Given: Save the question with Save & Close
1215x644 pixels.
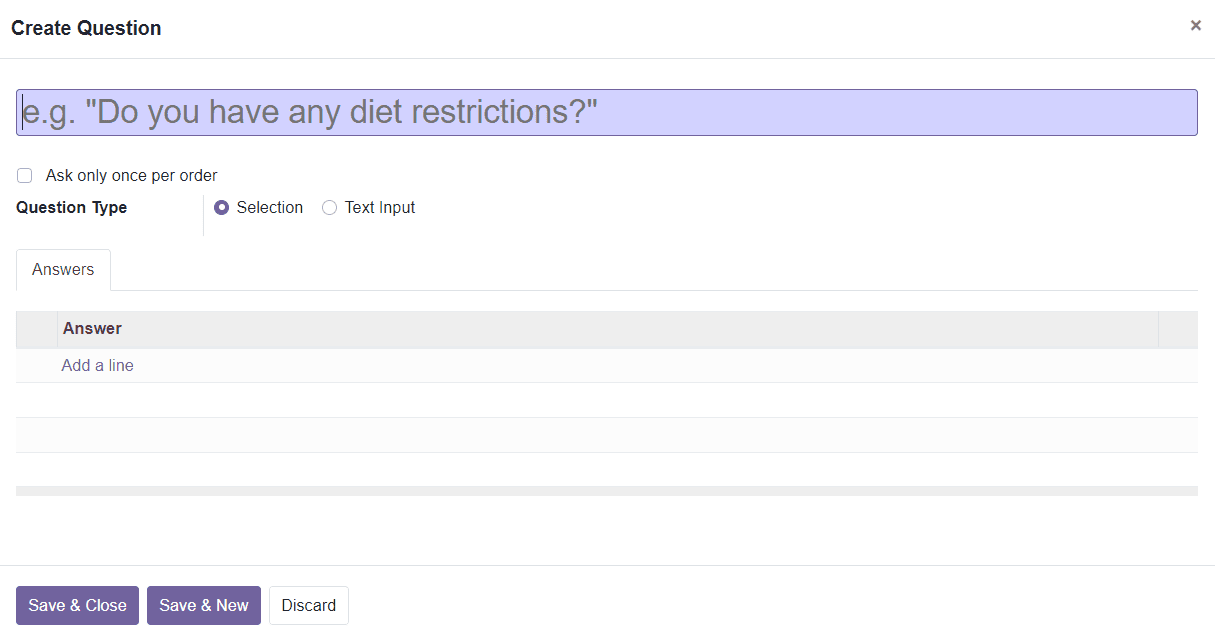Looking at the screenshot, I should click(x=77, y=606).
